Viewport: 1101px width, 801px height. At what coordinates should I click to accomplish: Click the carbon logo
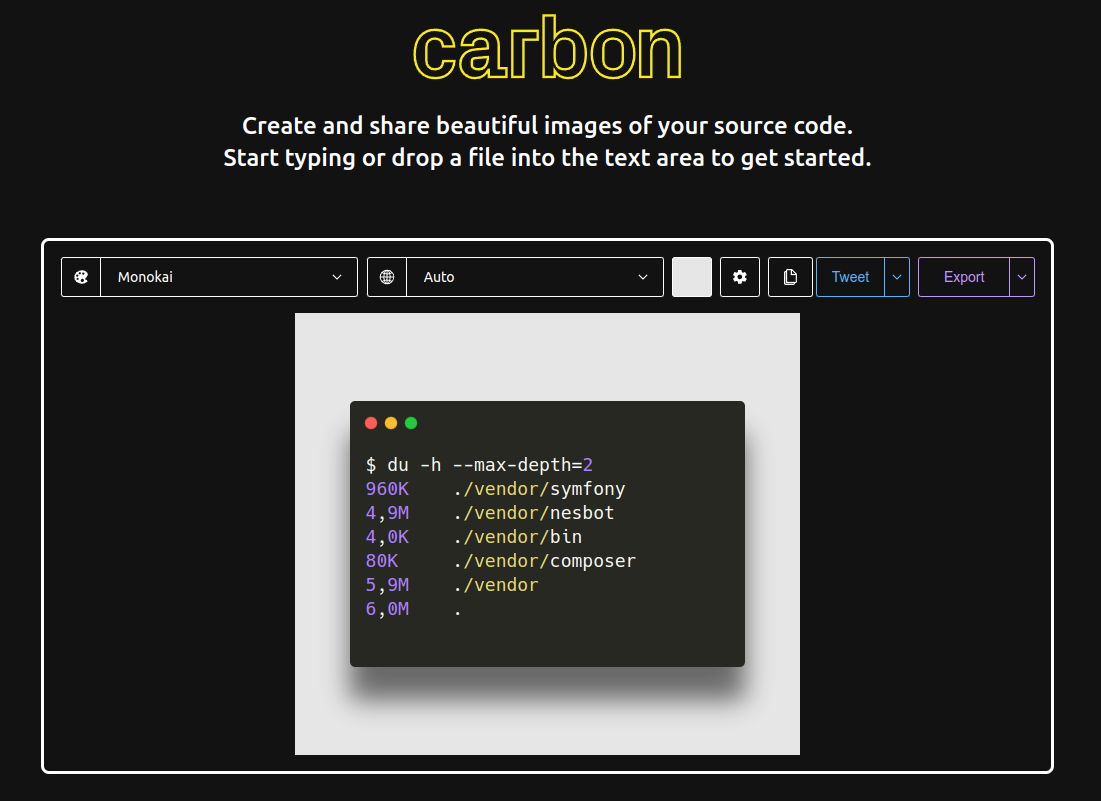point(548,48)
